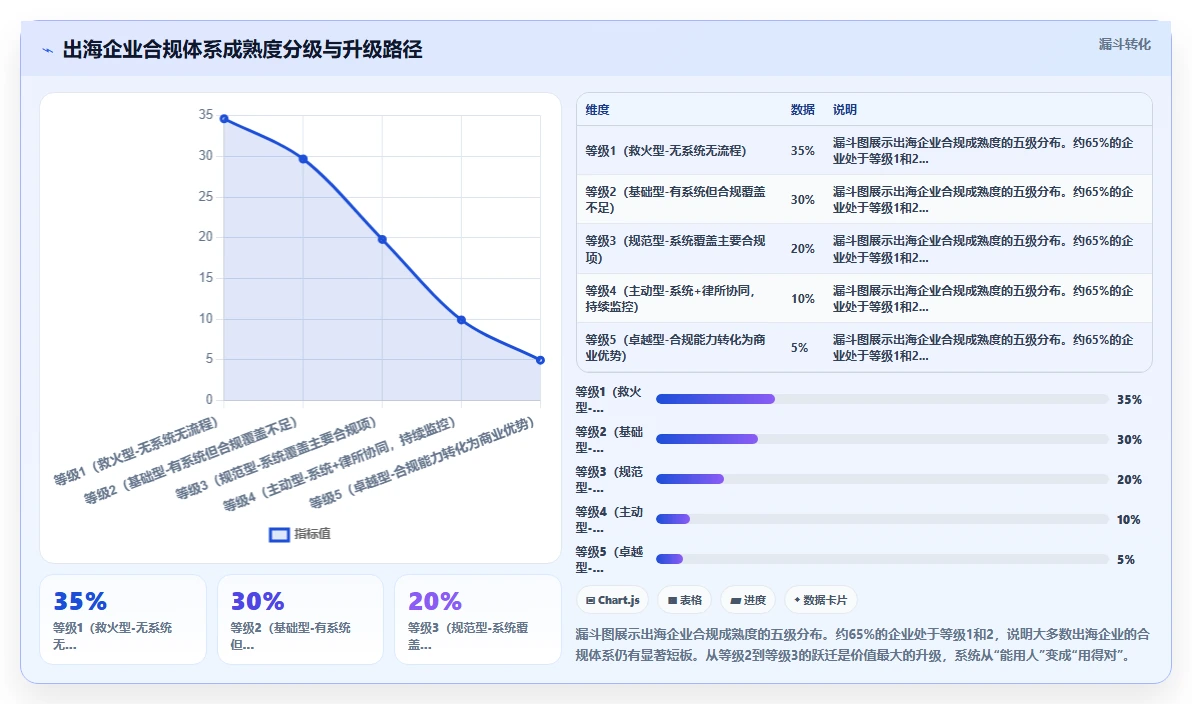Click the chart x-axis label 等级5（卓越型-合规能力转化为商业优势）
Viewport: 1192px width, 704px height.
[422, 463]
